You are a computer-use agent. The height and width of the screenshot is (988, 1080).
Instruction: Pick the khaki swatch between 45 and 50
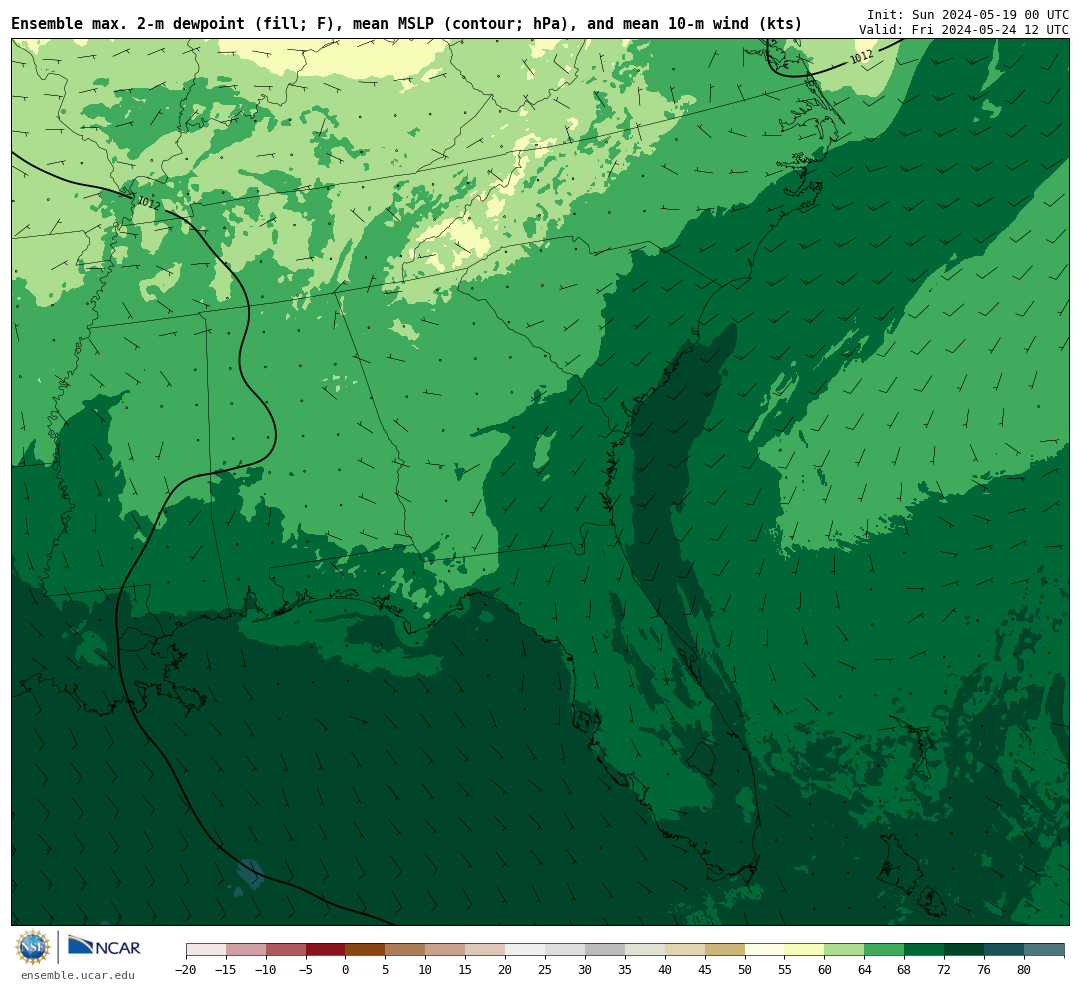tap(725, 949)
